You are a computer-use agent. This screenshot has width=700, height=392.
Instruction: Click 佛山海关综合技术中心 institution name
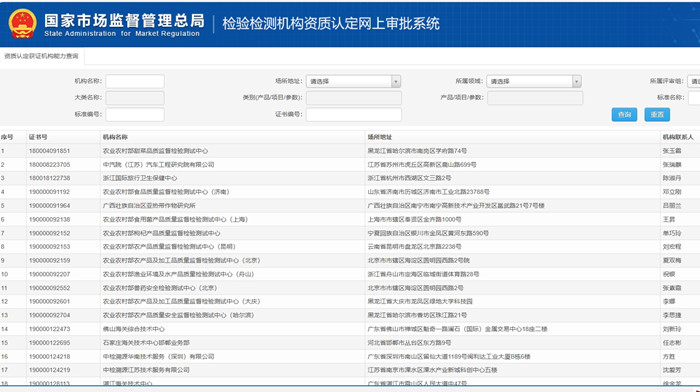[x=133, y=329]
